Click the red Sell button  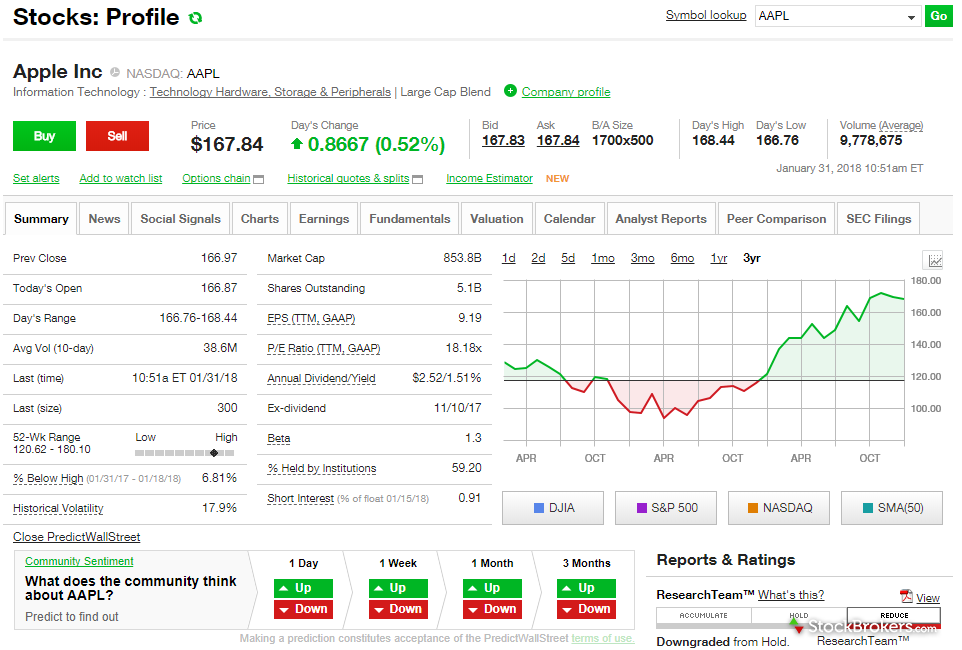[x=117, y=136]
